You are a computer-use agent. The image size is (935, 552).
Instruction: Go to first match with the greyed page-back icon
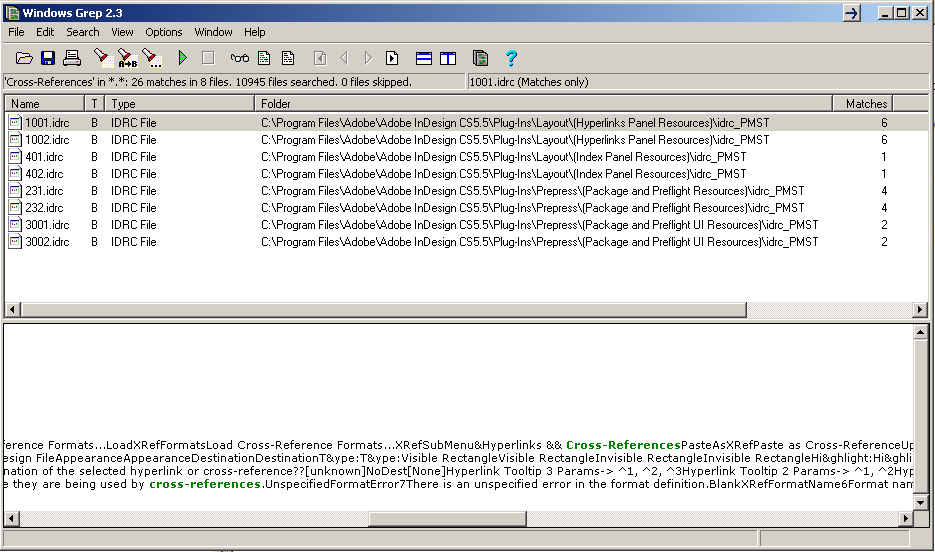click(x=320, y=58)
